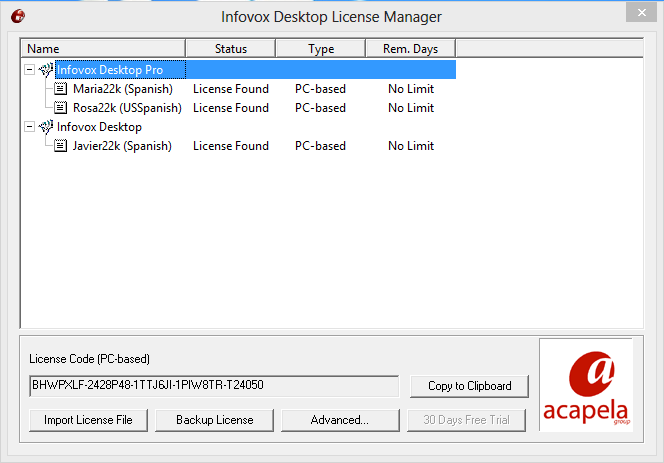Click Javier22k's PC-based type cell

320,146
